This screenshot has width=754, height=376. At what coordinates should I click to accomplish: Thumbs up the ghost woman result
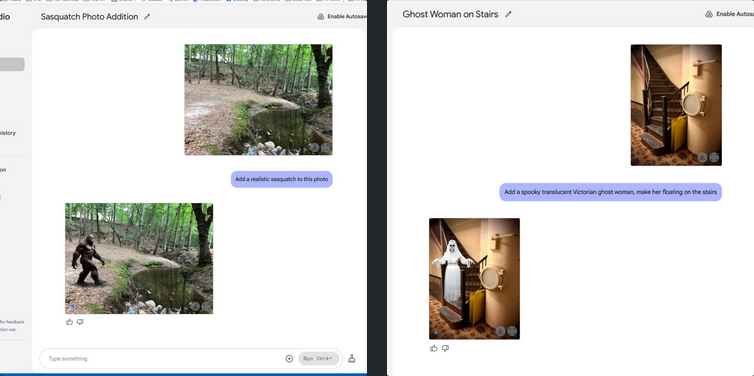[x=434, y=348]
